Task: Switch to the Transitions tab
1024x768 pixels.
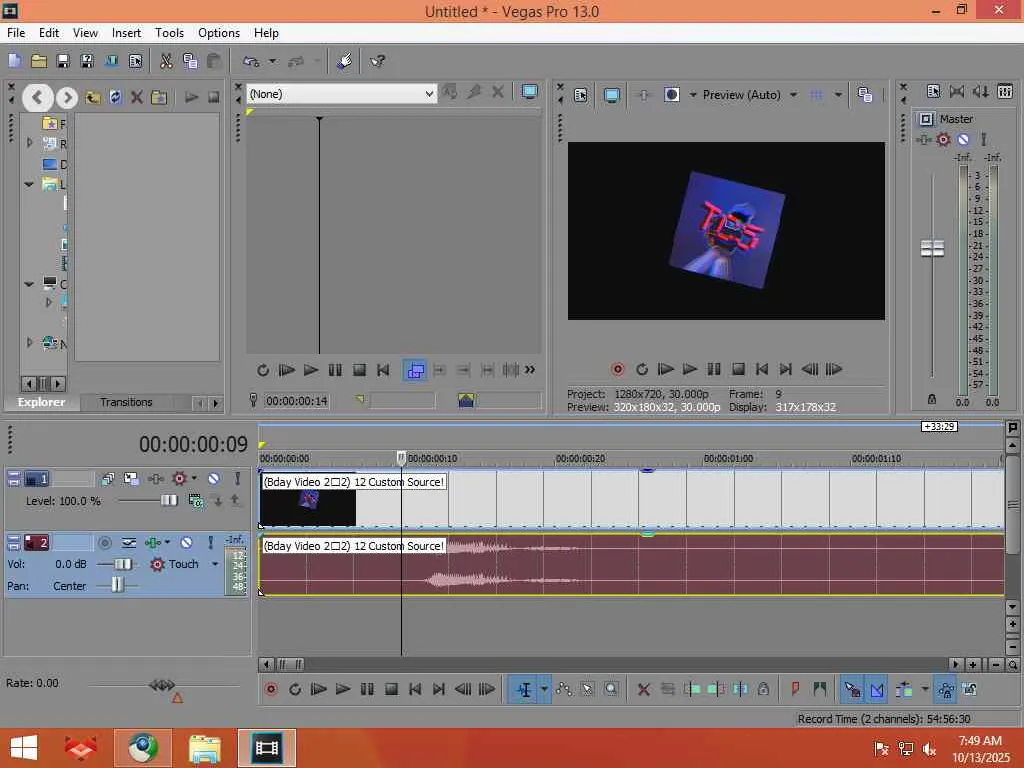Action: coord(126,402)
